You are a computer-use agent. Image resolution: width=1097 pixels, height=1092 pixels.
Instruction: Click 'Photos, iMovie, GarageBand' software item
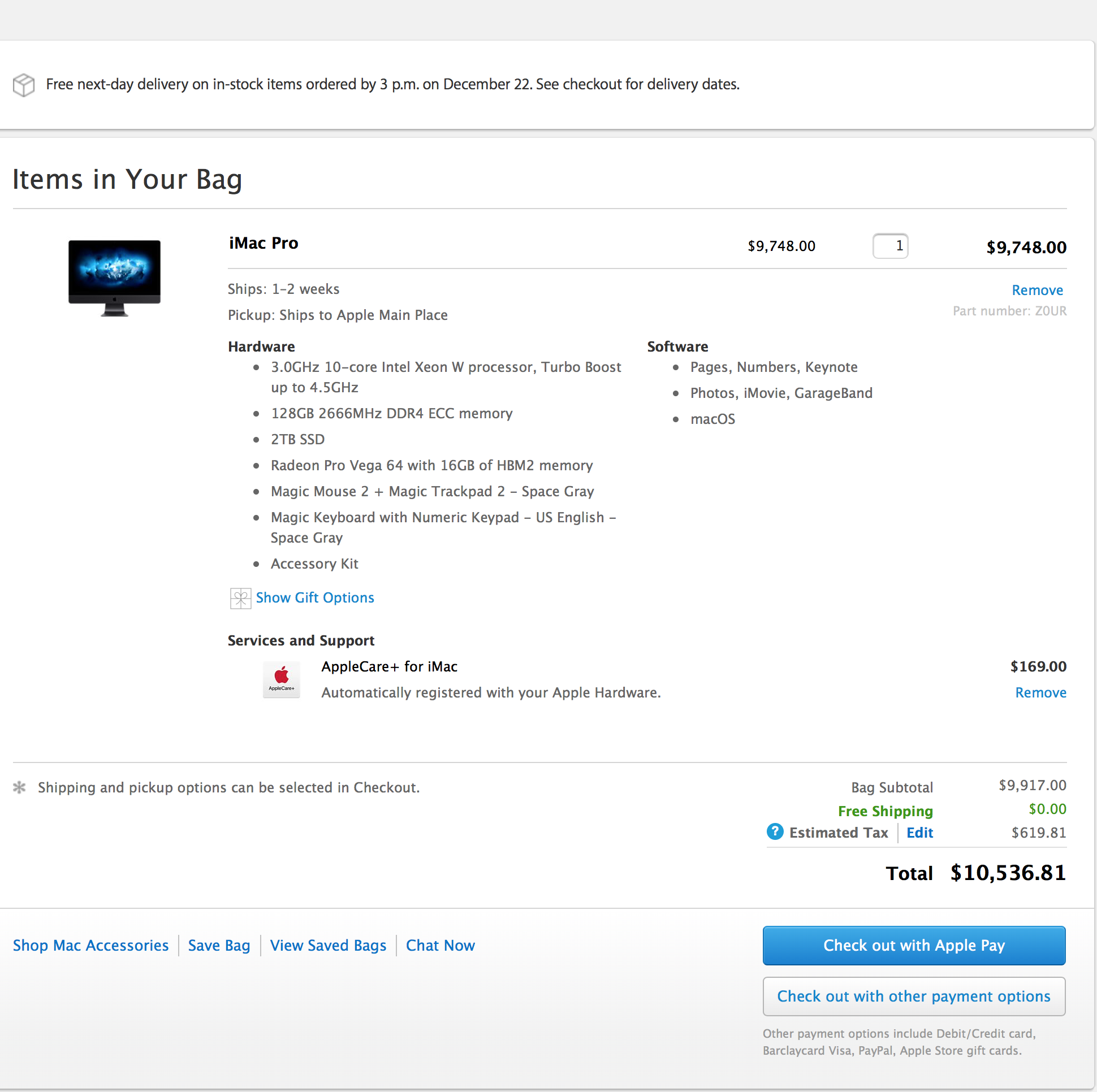781,393
